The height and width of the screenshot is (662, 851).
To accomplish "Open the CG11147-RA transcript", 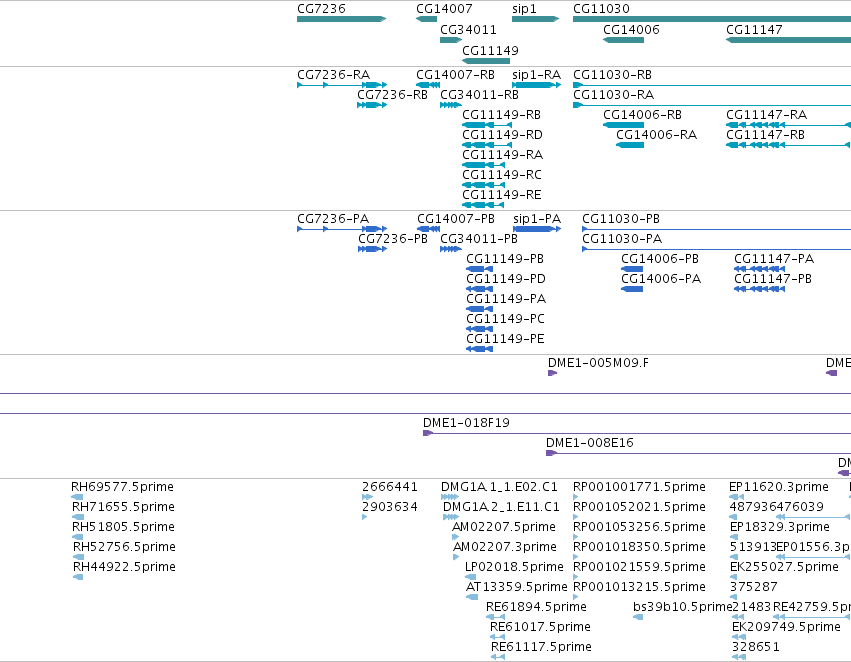I will point(789,125).
